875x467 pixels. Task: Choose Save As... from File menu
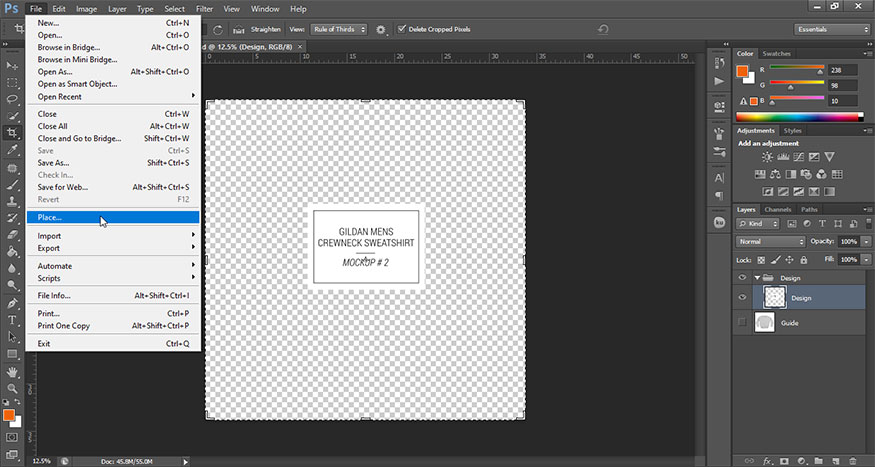tap(113, 163)
